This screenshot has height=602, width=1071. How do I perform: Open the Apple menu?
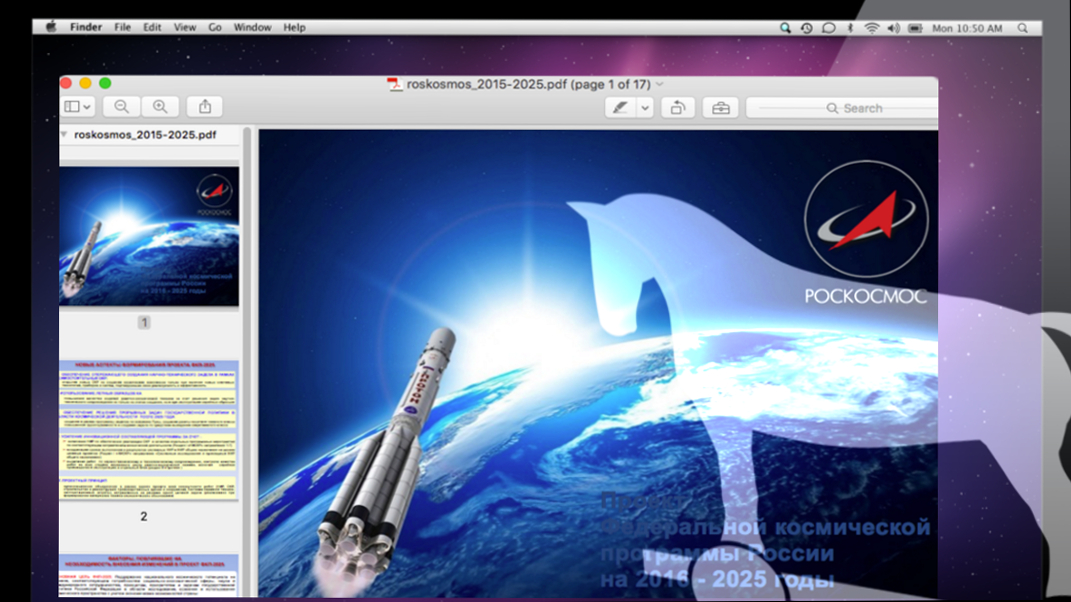pos(51,27)
